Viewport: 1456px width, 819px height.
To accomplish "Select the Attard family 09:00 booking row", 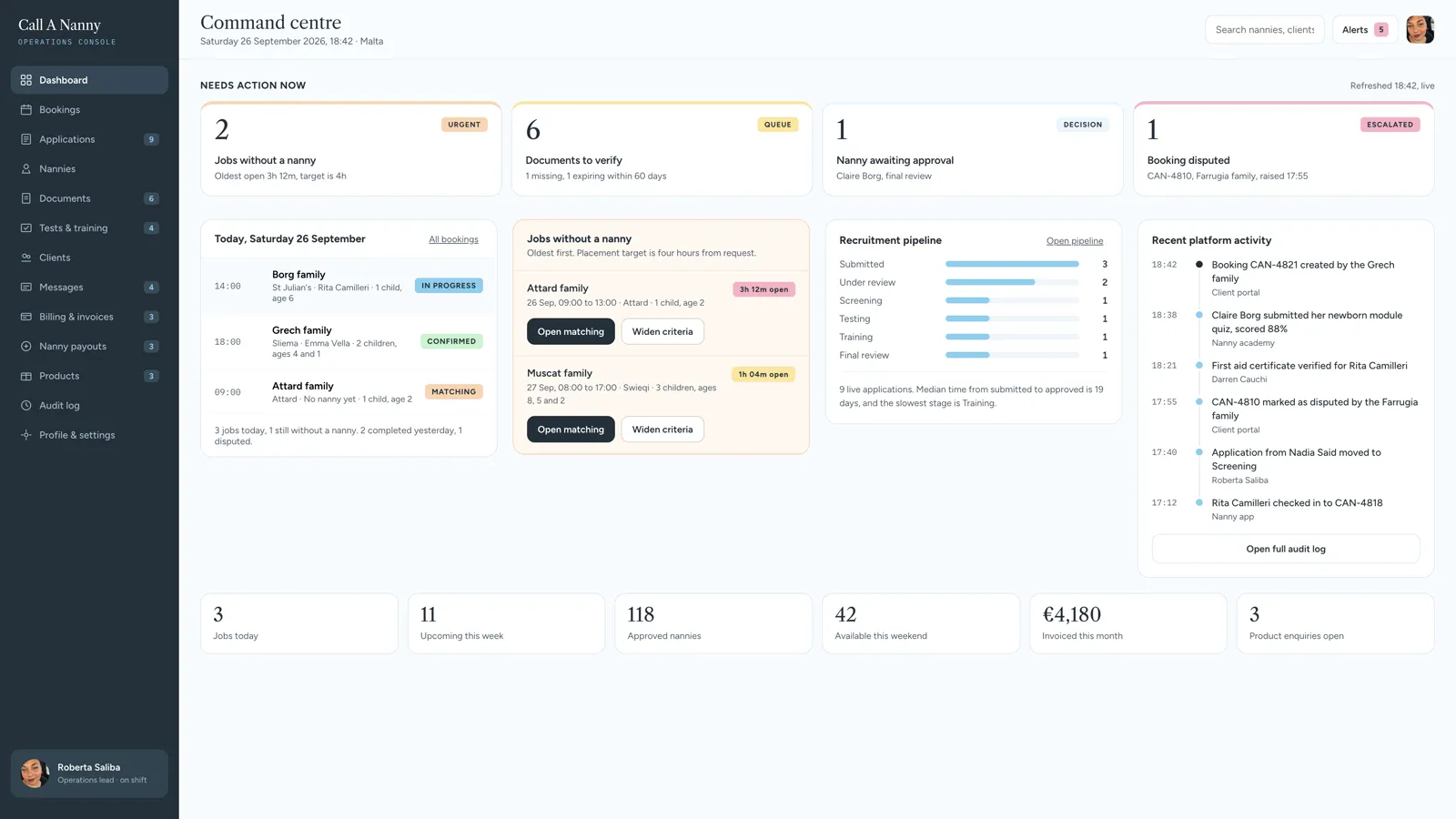I will [x=349, y=392].
